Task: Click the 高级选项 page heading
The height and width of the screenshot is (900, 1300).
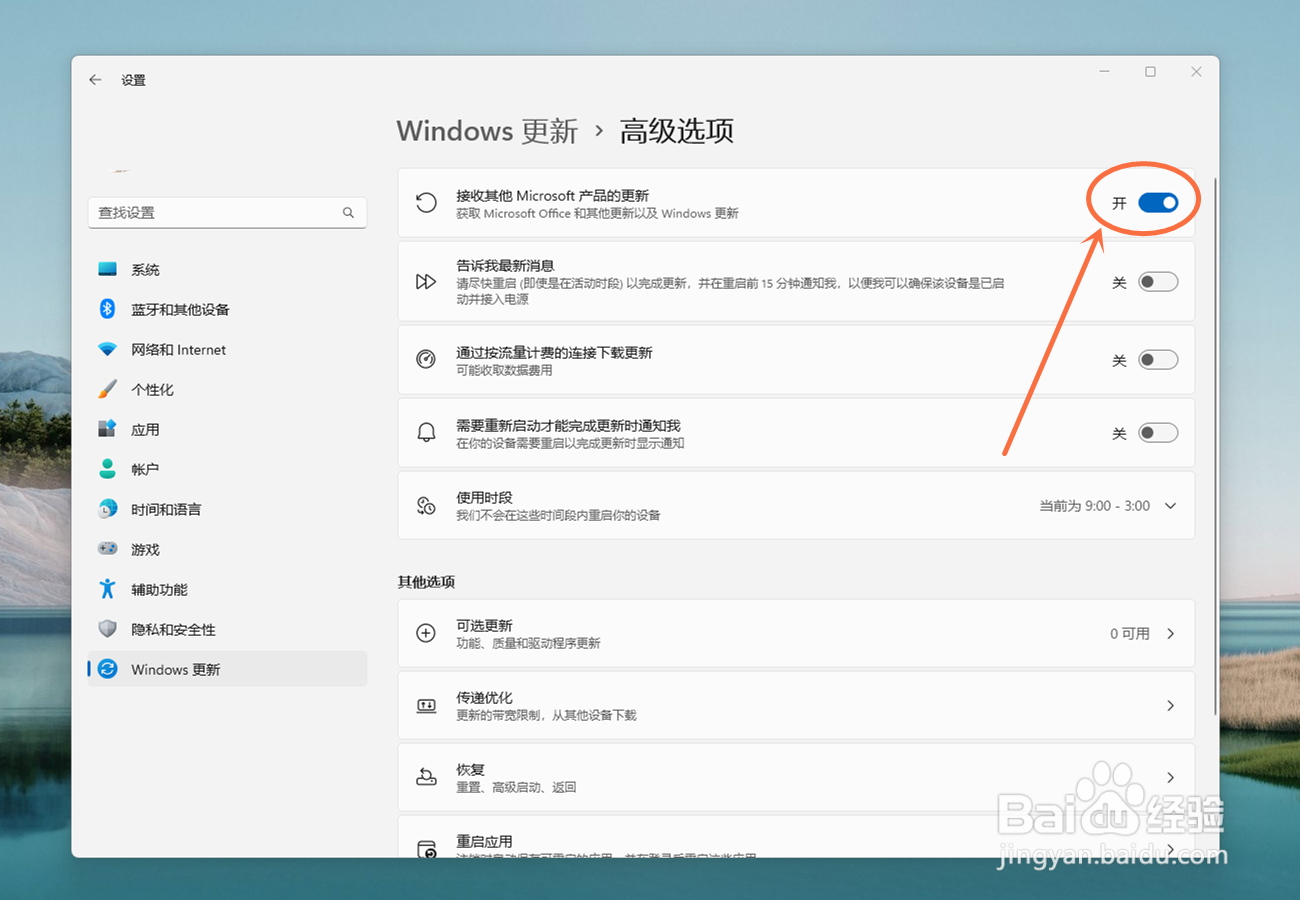Action: tap(677, 131)
